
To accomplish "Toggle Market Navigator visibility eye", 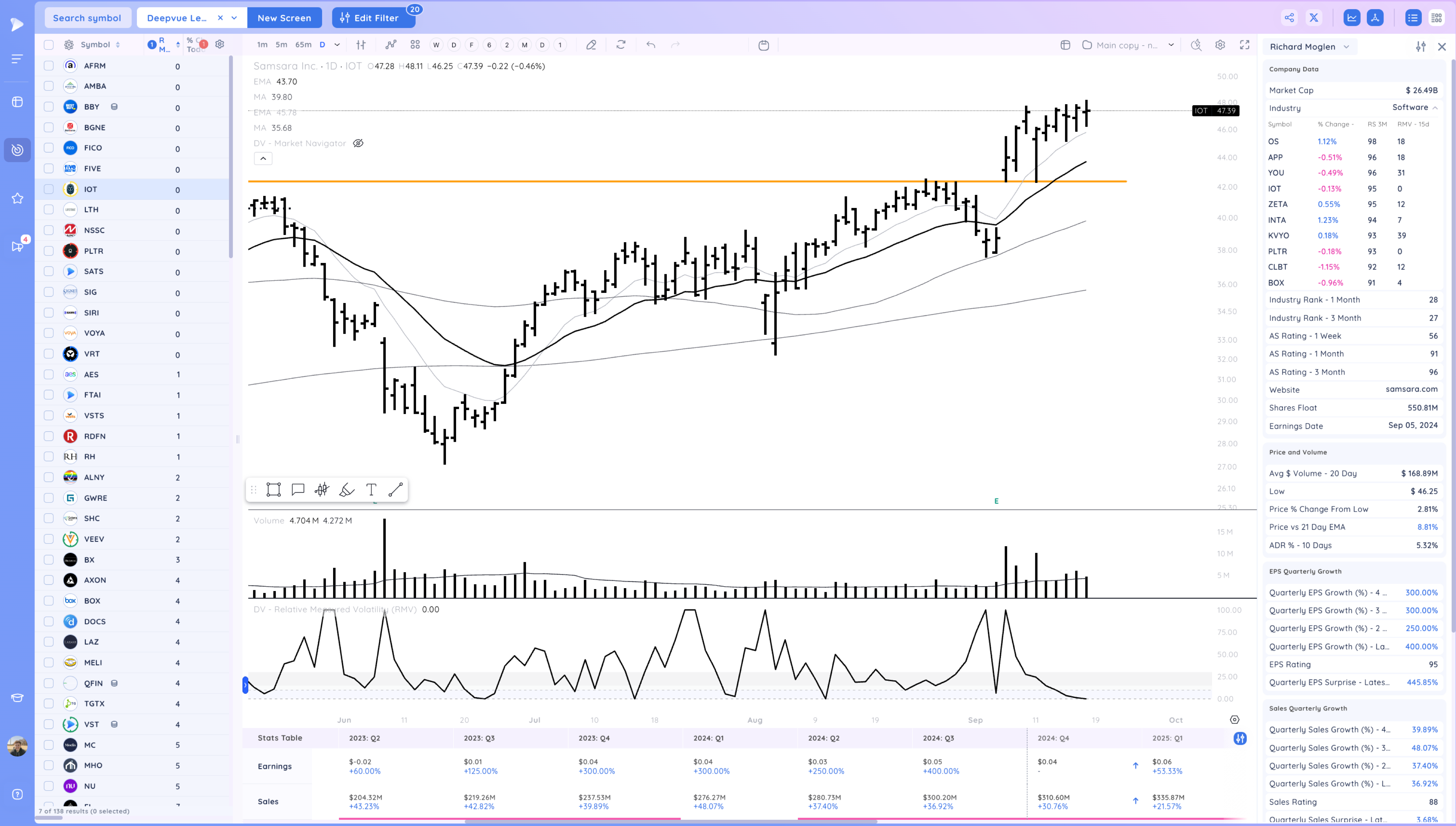I will coord(358,143).
